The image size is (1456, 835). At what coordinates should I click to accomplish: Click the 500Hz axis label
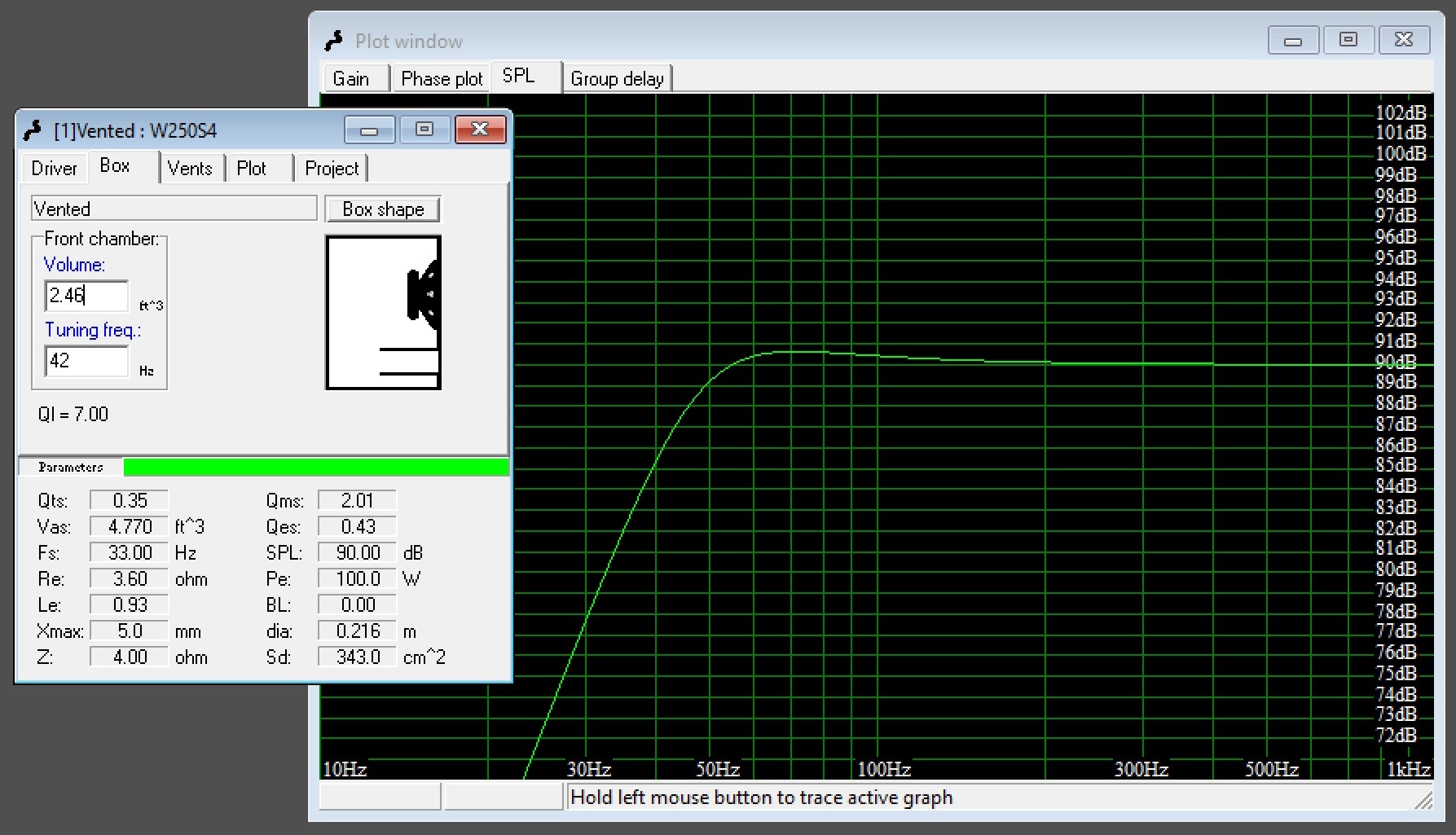coord(1272,769)
